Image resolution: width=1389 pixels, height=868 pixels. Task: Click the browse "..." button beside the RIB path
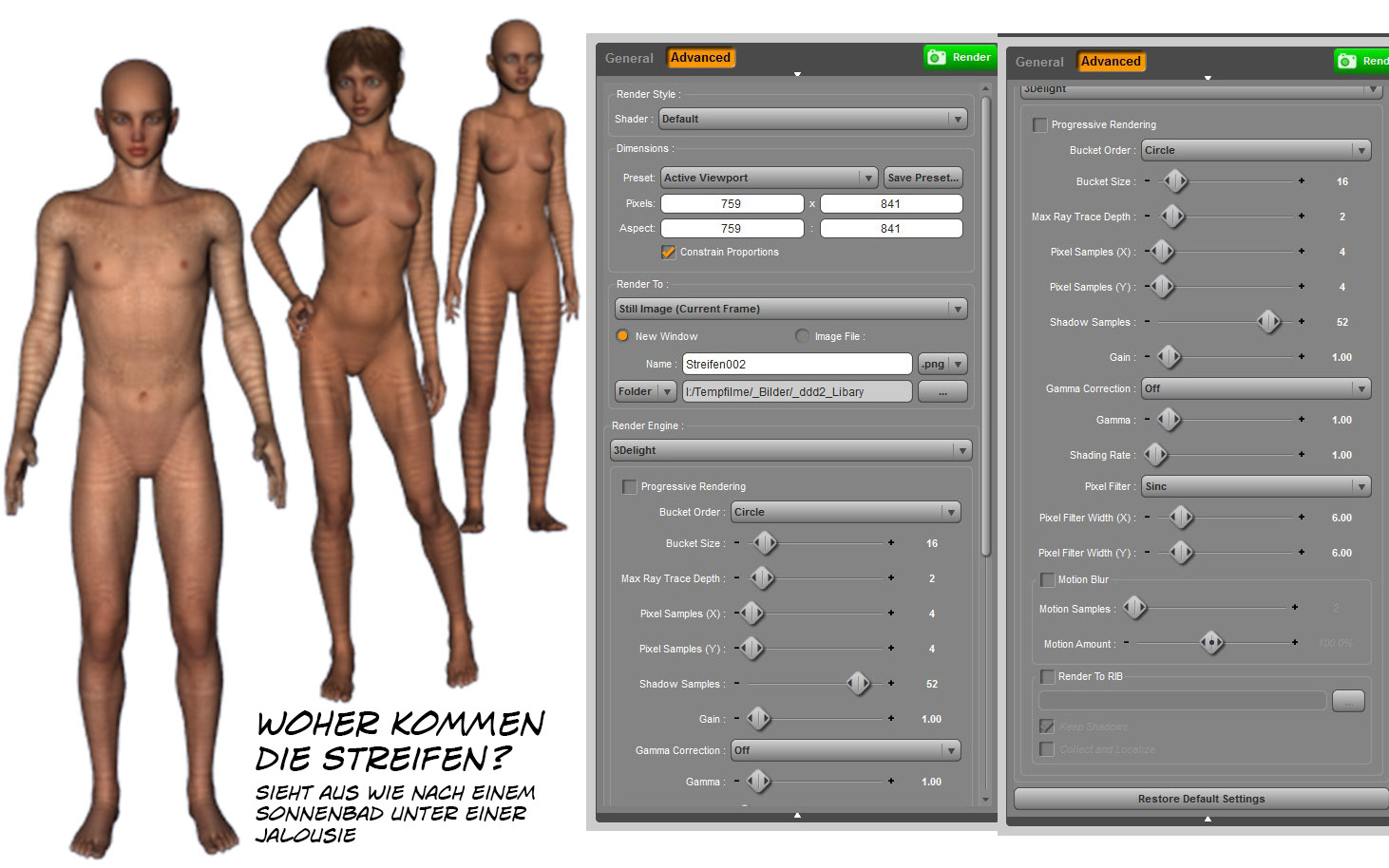click(1348, 701)
